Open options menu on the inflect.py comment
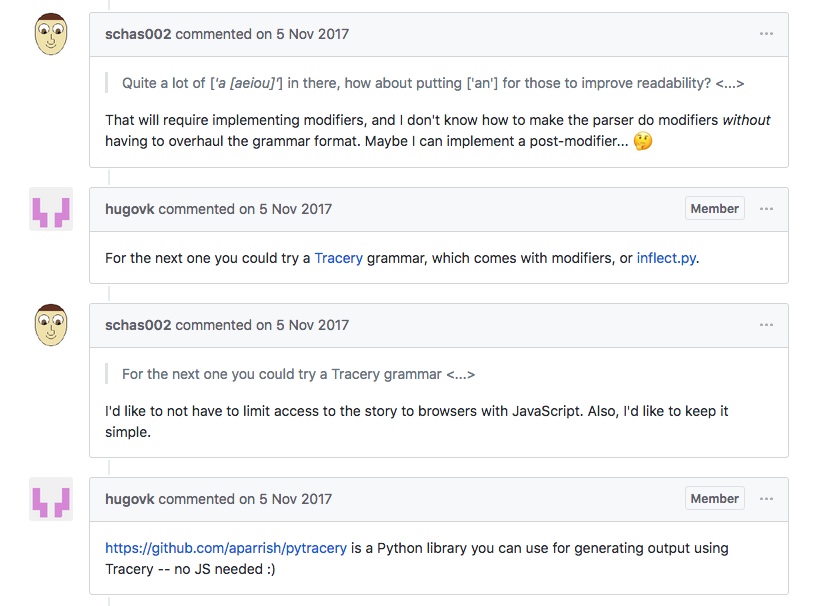Screen dimensions: 840x606 pyautogui.click(x=766, y=209)
